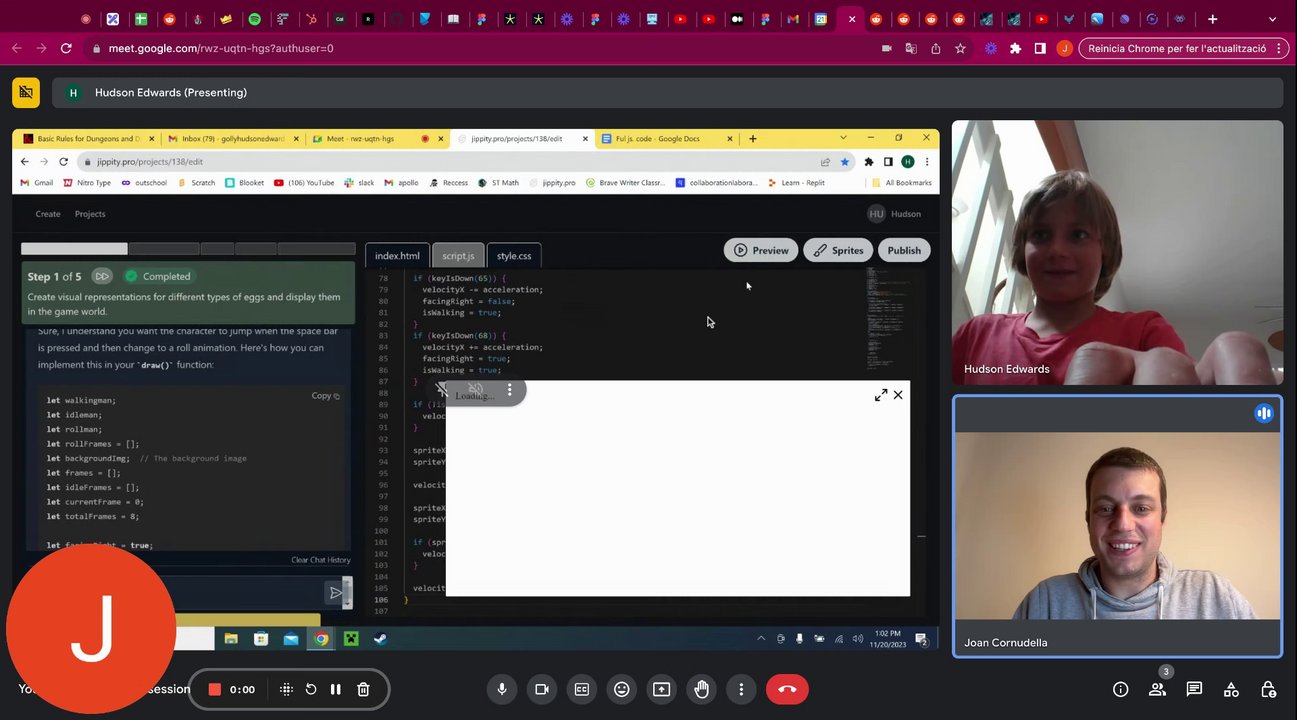This screenshot has width=1297, height=720.
Task: Open the Chrome extensions puzzle menu
Action: point(1015,48)
